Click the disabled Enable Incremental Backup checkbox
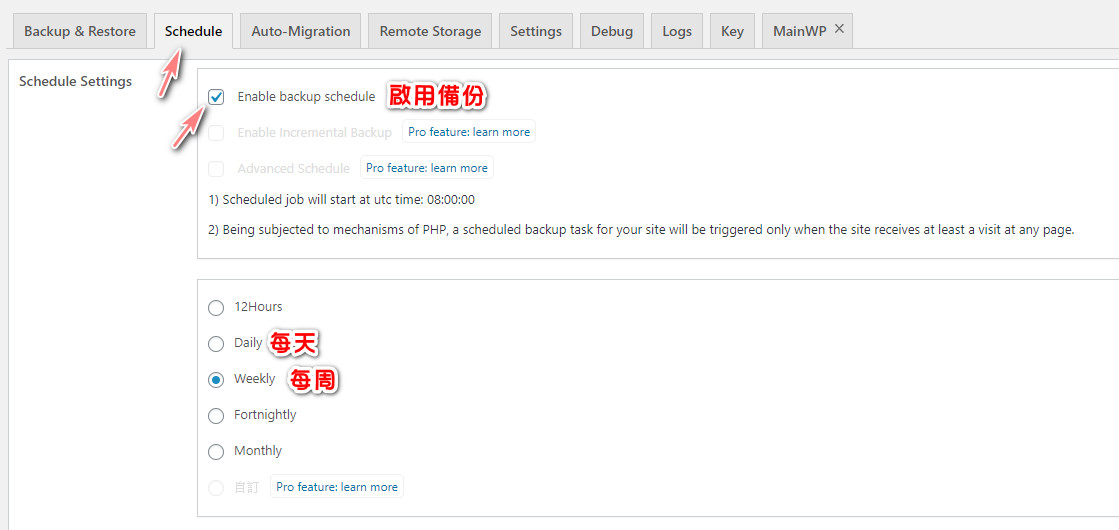Viewport: 1119px width, 530px height. pos(216,133)
